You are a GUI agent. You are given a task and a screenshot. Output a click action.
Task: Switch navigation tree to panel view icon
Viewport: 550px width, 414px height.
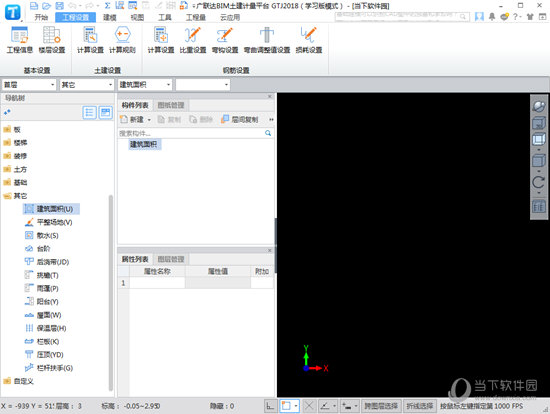click(x=105, y=113)
